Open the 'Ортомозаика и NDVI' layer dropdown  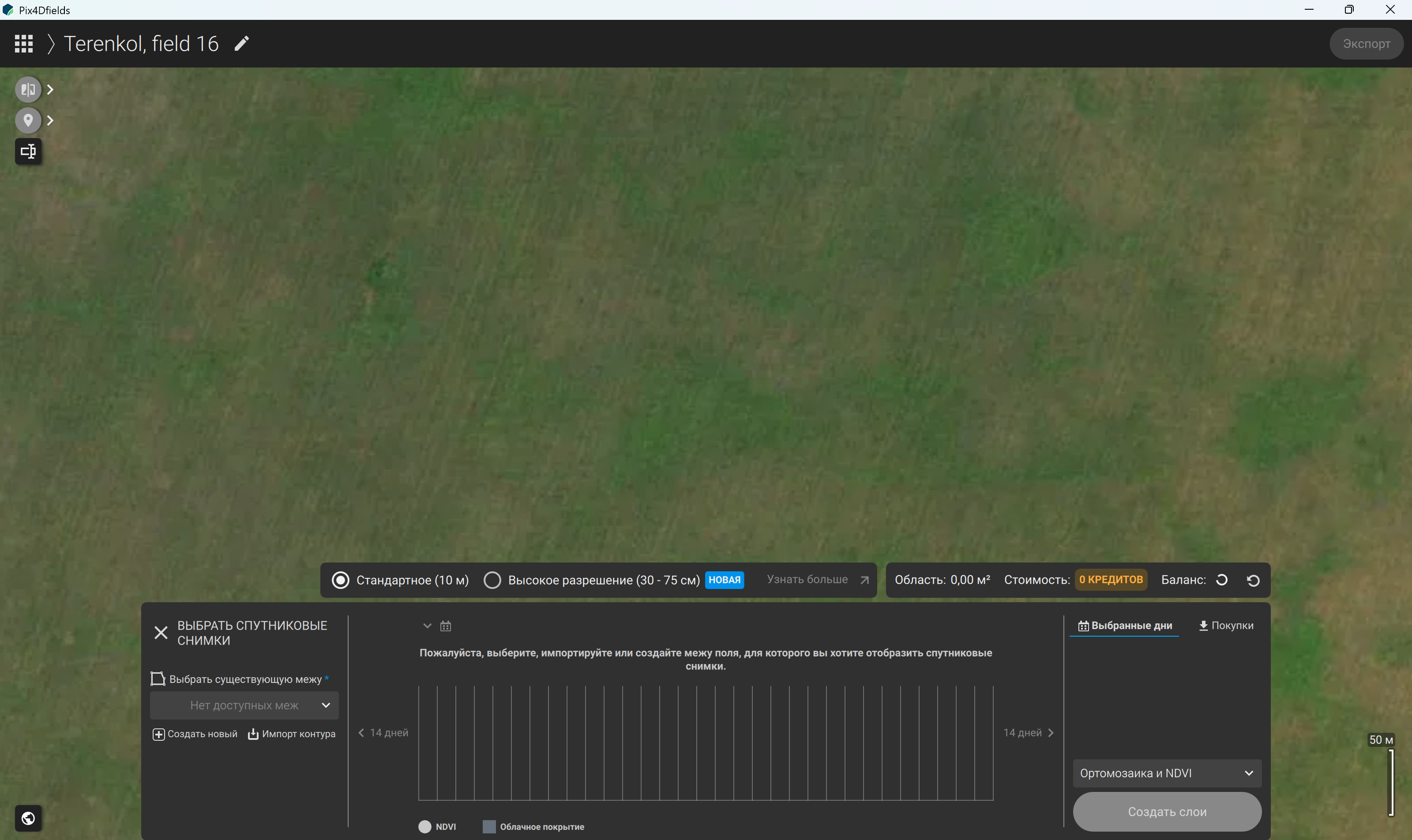pos(1167,773)
